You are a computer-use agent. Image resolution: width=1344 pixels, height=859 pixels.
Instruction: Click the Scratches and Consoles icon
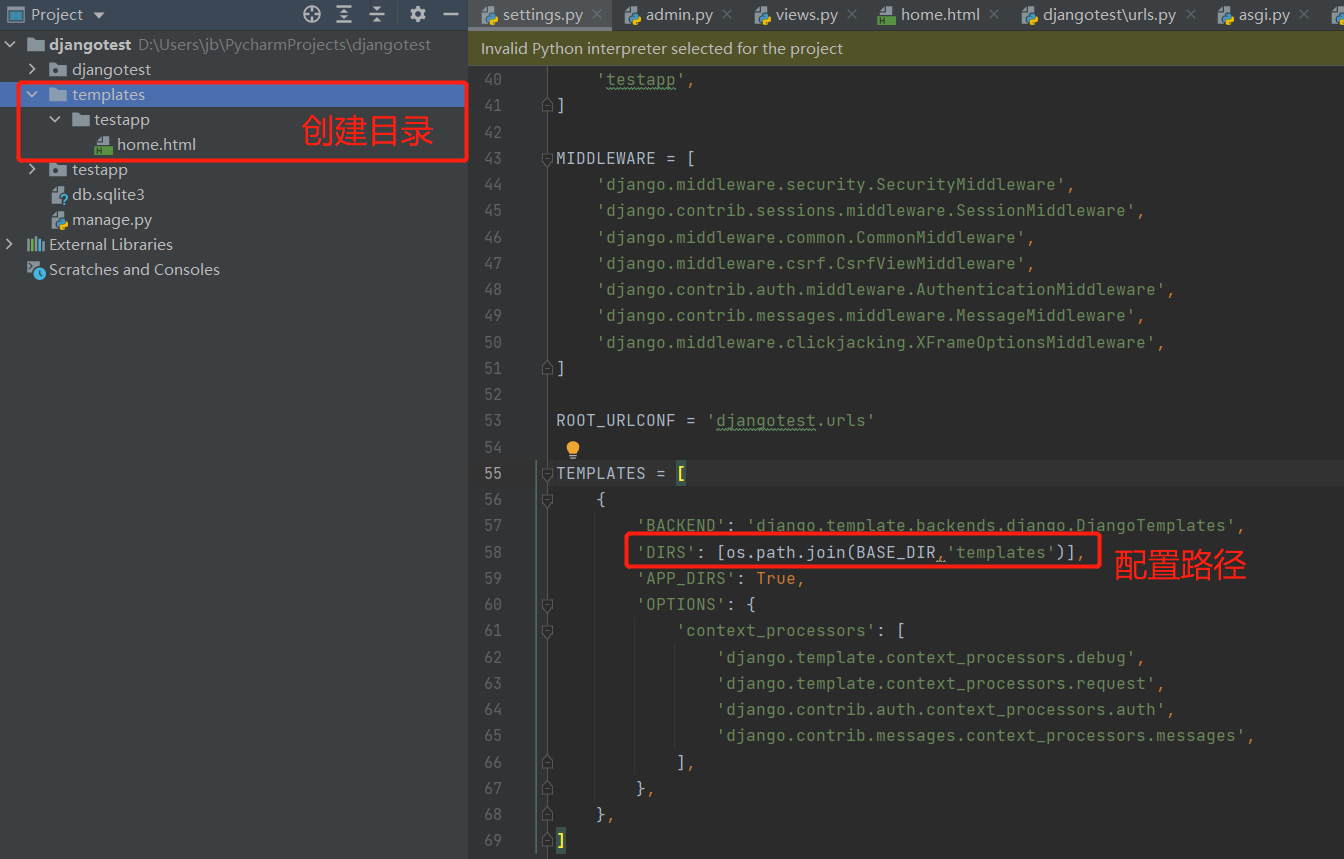pos(36,269)
